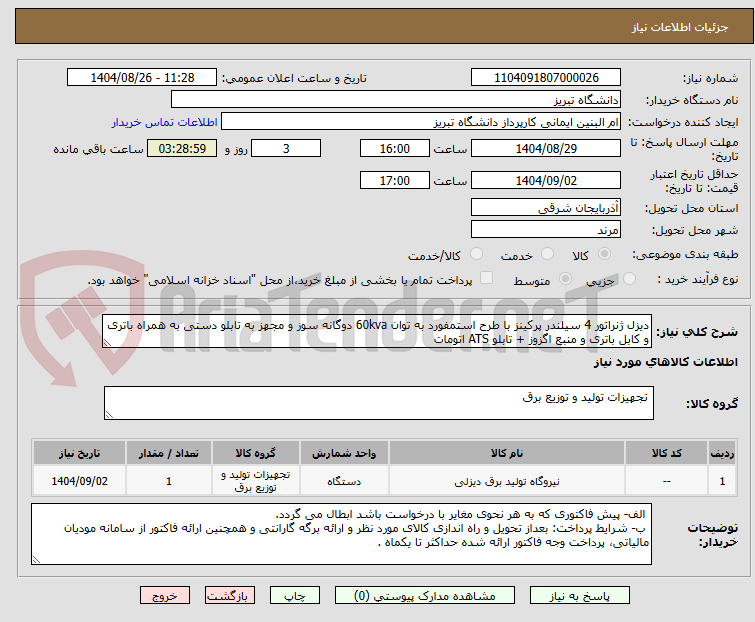Screen dimensions: 755x622
Task: Click the countdown field 03:28:59
Action: (182, 148)
